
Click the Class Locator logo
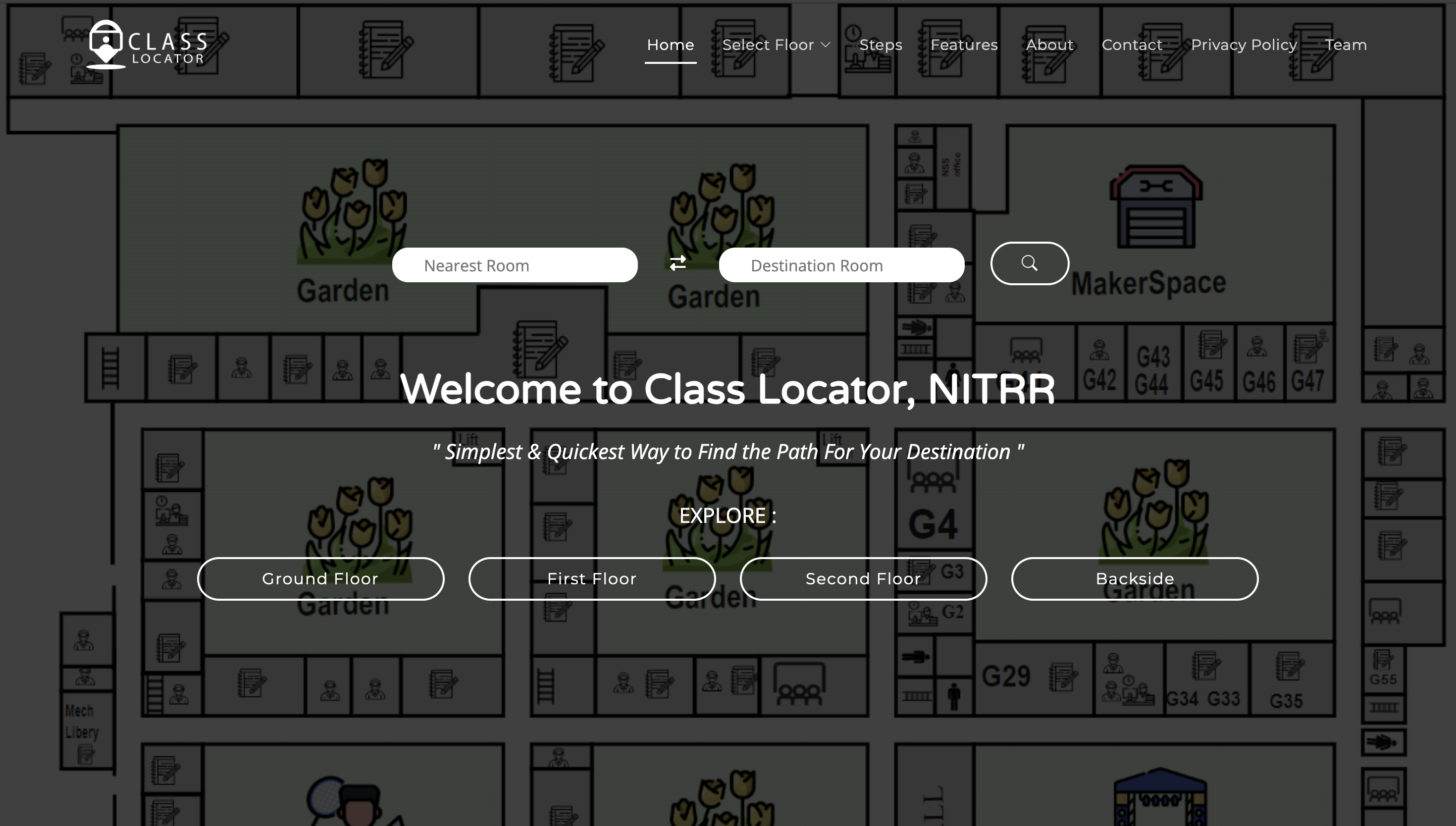(x=148, y=46)
